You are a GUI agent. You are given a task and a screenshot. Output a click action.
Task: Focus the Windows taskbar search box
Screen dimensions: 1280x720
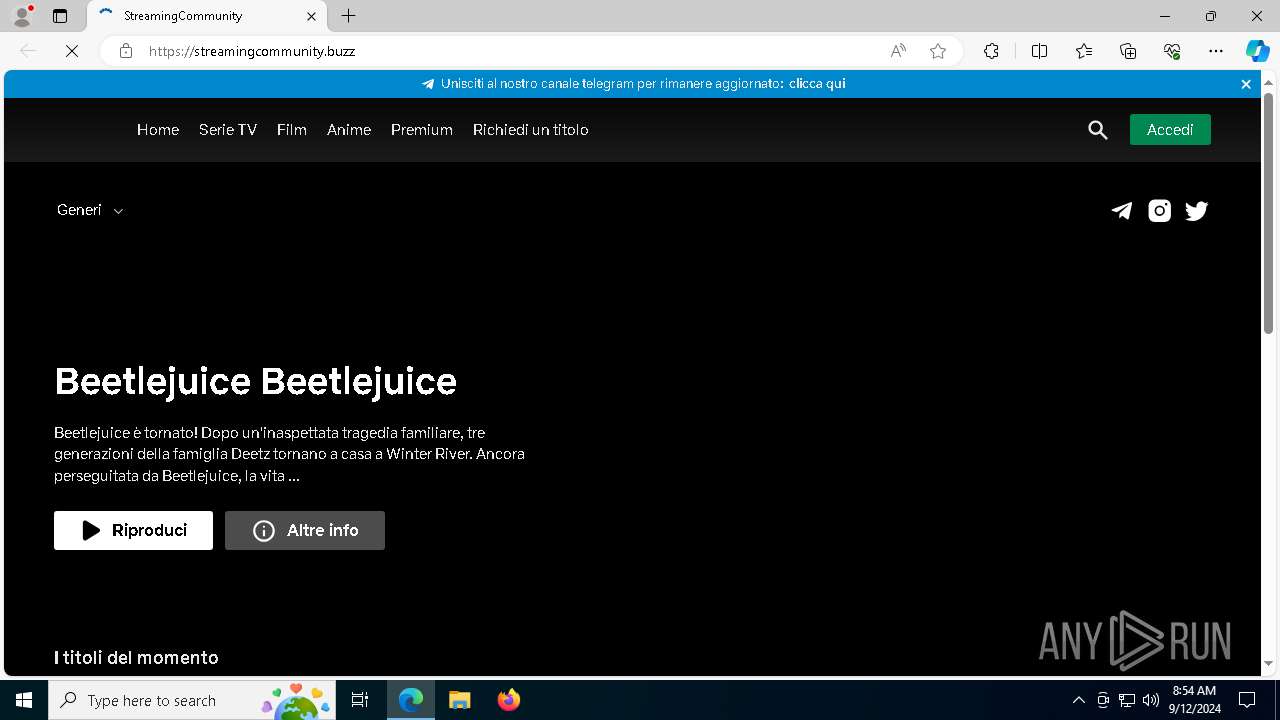coord(193,700)
